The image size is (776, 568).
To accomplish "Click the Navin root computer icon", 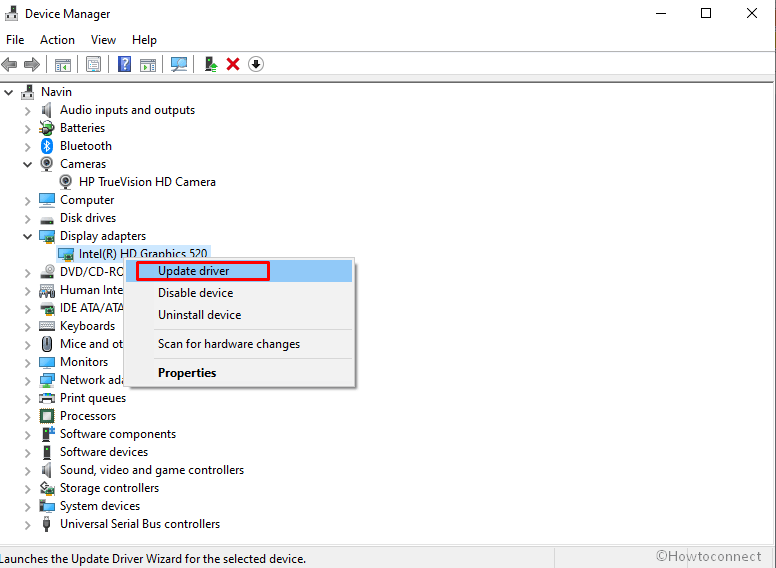I will coord(28,92).
